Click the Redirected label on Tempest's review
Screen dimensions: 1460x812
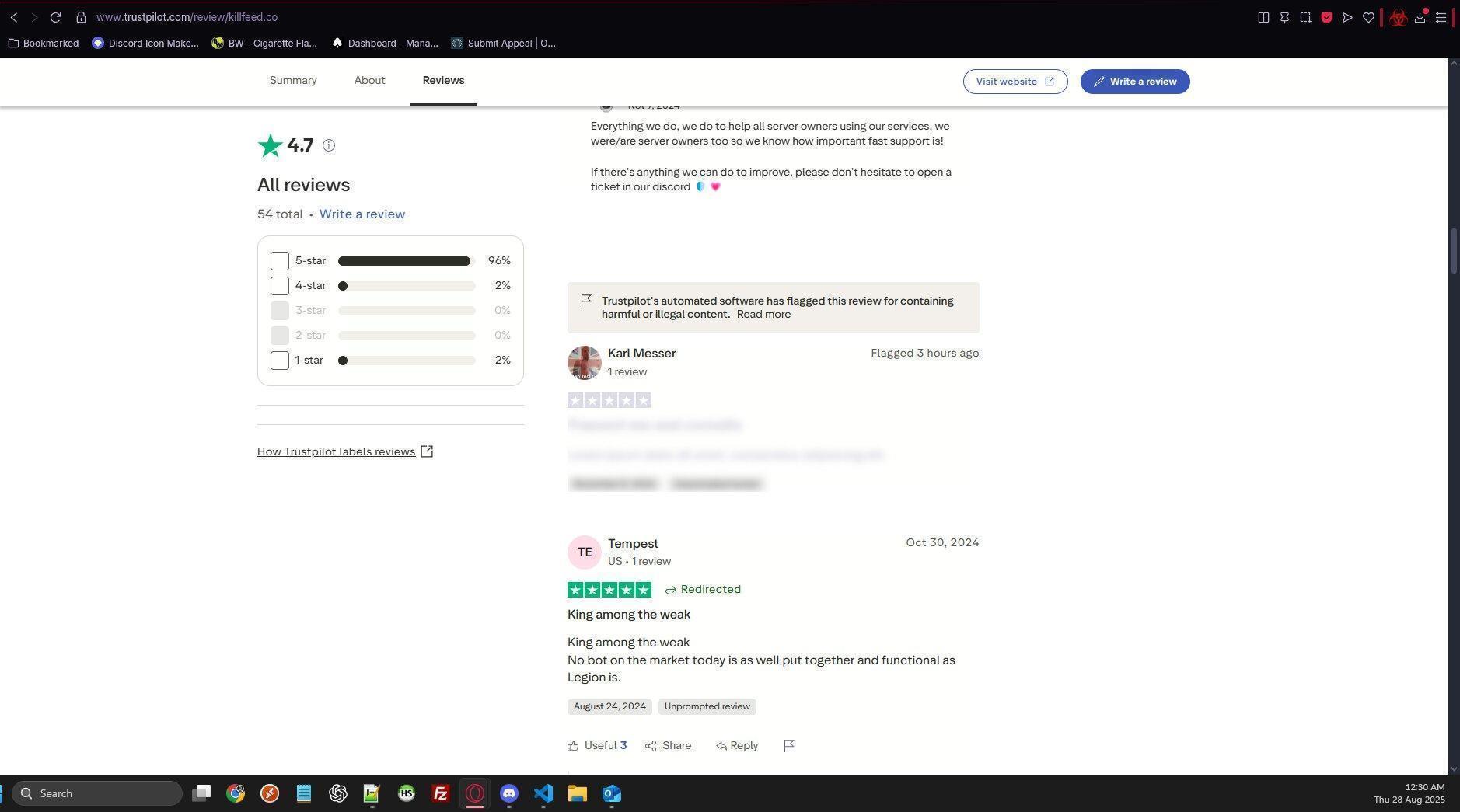click(x=703, y=590)
